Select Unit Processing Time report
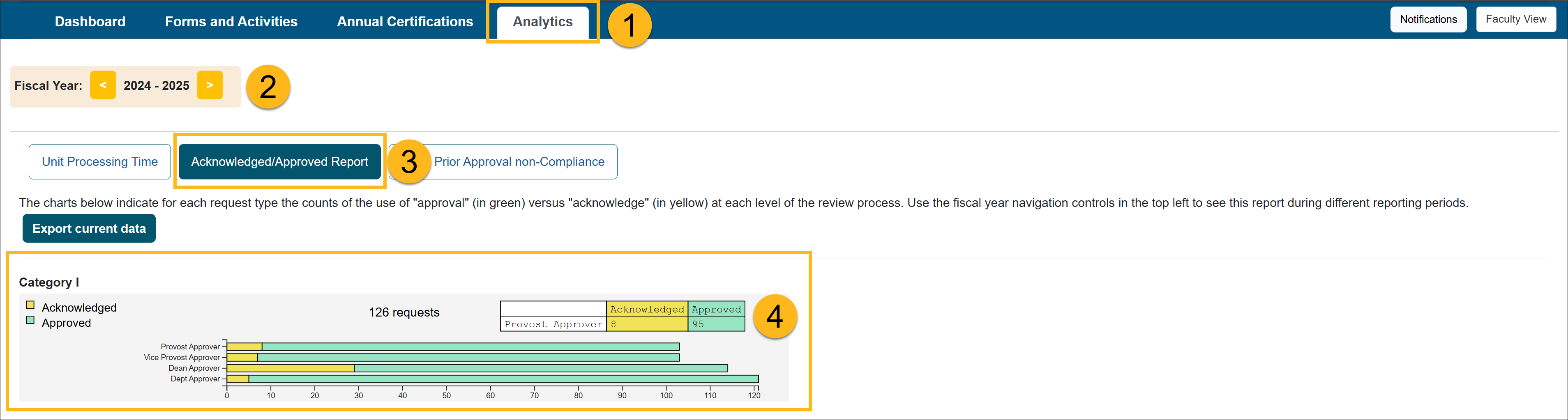 100,162
